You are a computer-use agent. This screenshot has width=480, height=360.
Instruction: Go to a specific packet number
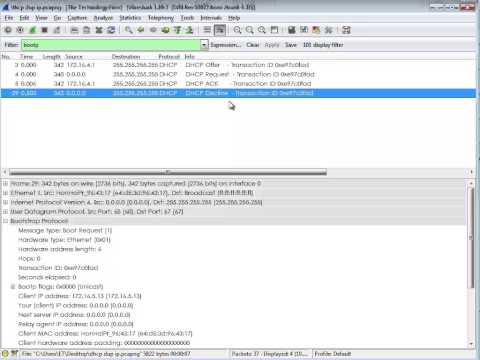[165, 30]
